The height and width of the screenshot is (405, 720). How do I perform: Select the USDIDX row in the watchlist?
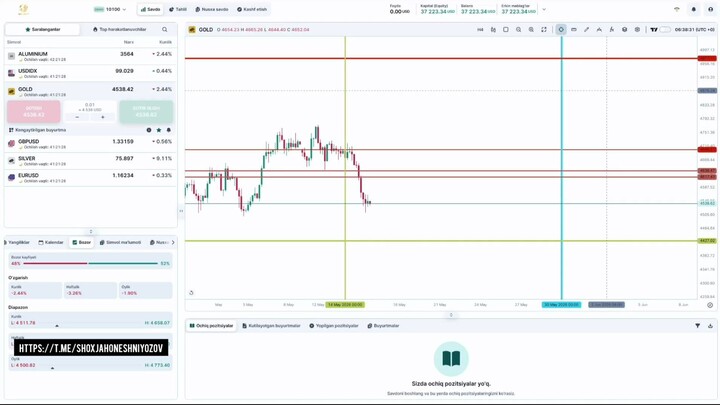(x=90, y=73)
